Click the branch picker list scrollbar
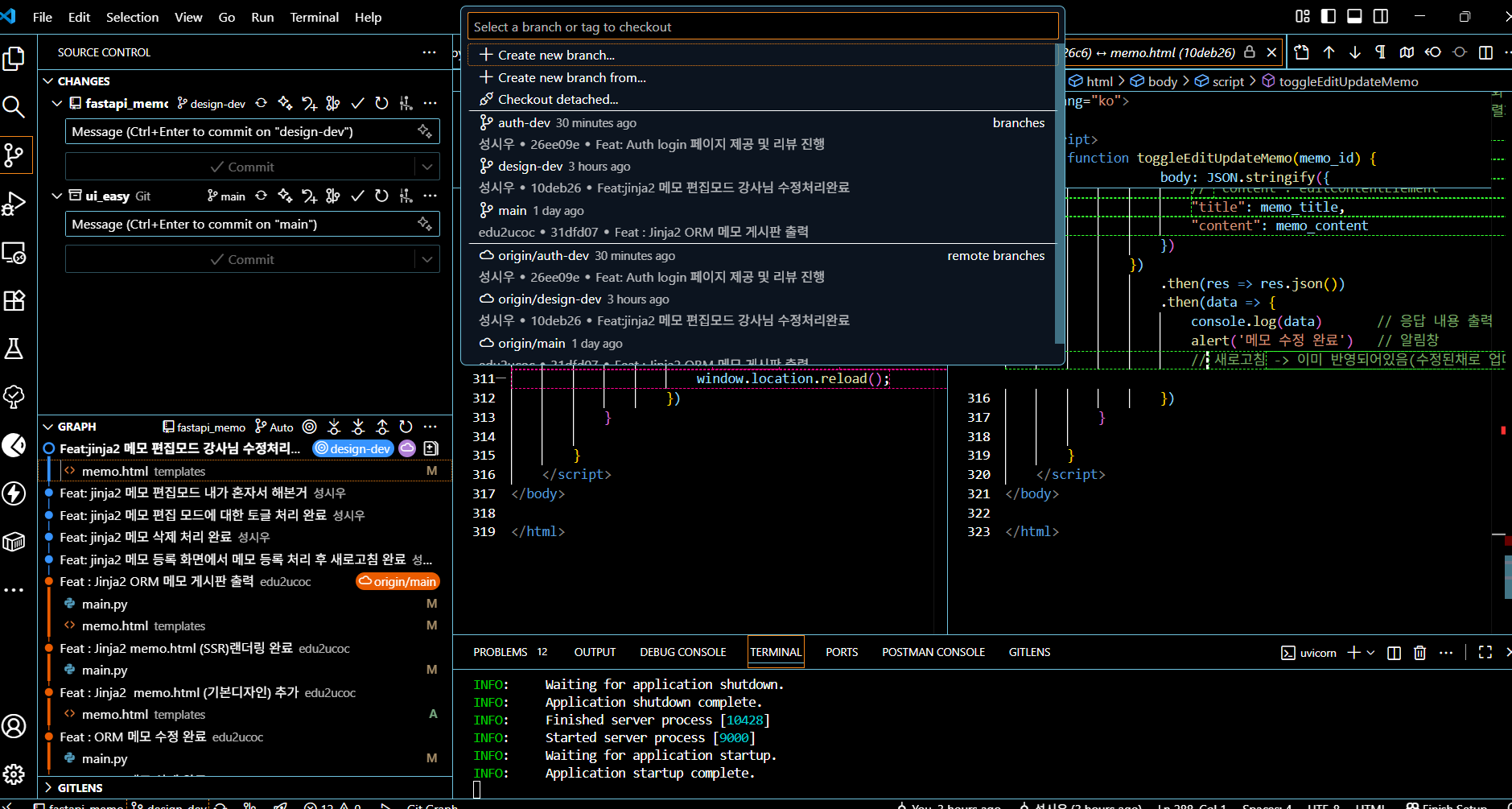This screenshot has height=809, width=1512. coord(1060,193)
